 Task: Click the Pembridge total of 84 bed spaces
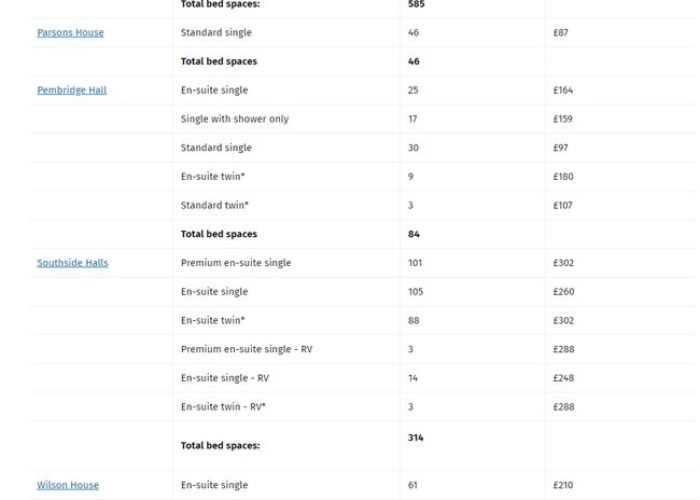(x=414, y=234)
